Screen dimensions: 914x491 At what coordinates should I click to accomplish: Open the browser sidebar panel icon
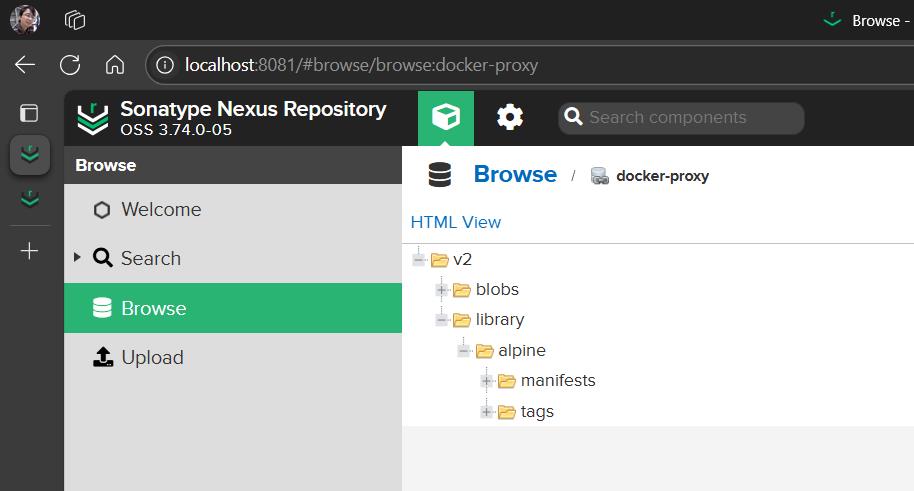point(30,113)
